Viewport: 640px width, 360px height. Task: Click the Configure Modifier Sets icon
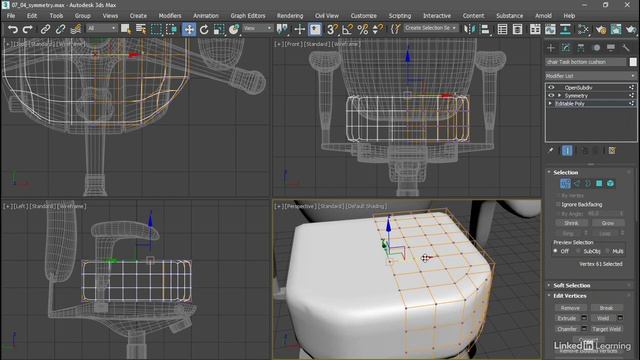(x=612, y=151)
